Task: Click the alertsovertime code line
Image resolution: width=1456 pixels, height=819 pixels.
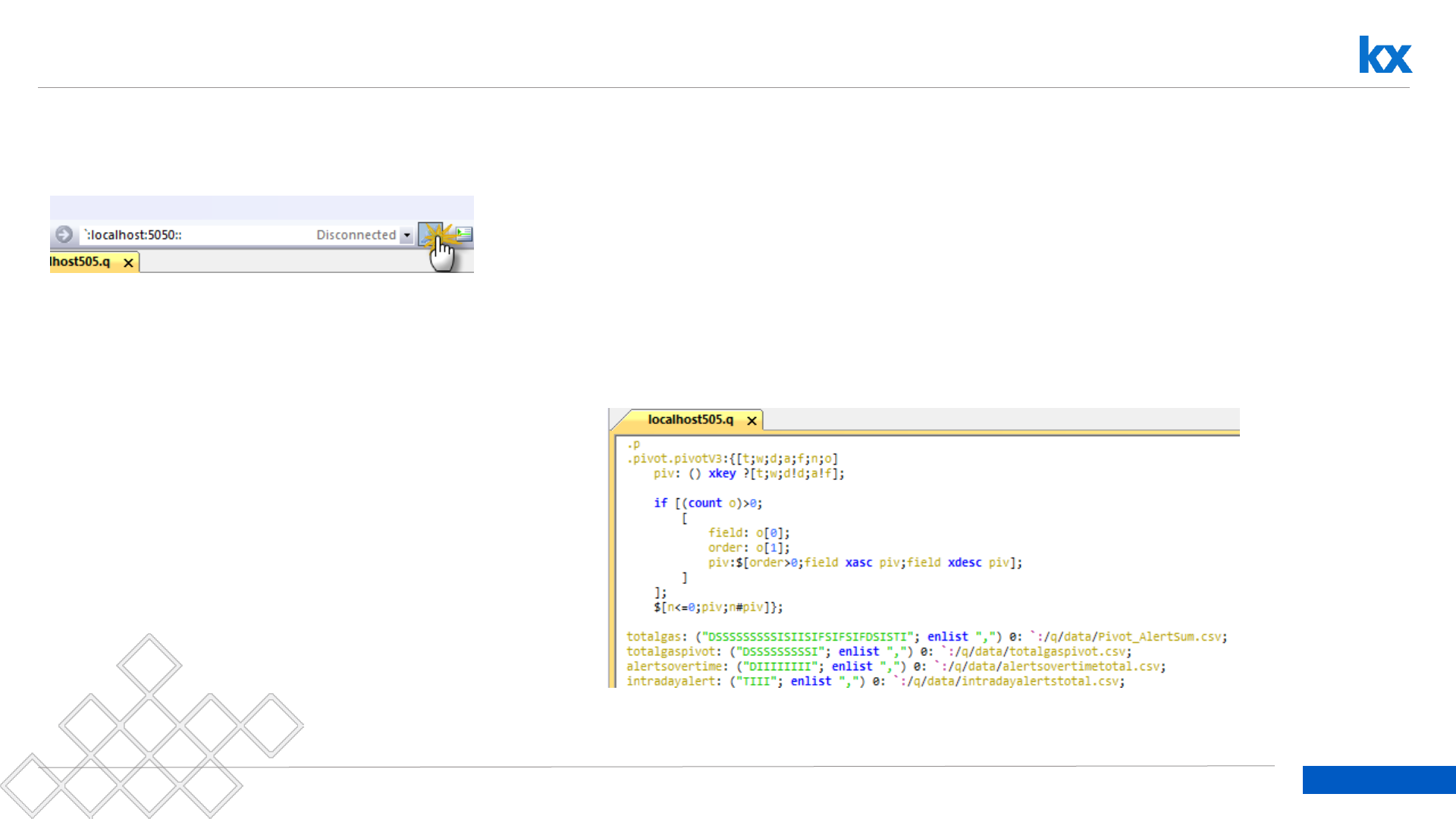Action: click(895, 667)
